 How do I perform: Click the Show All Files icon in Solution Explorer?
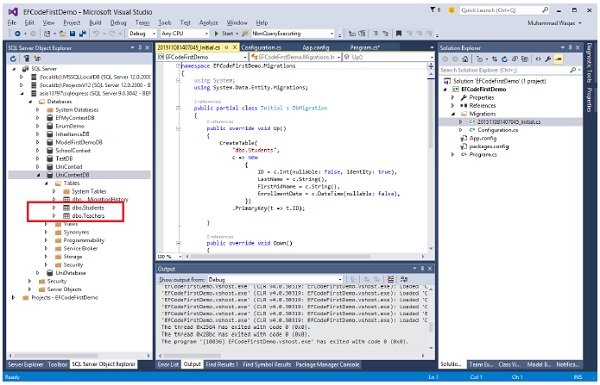525,59
